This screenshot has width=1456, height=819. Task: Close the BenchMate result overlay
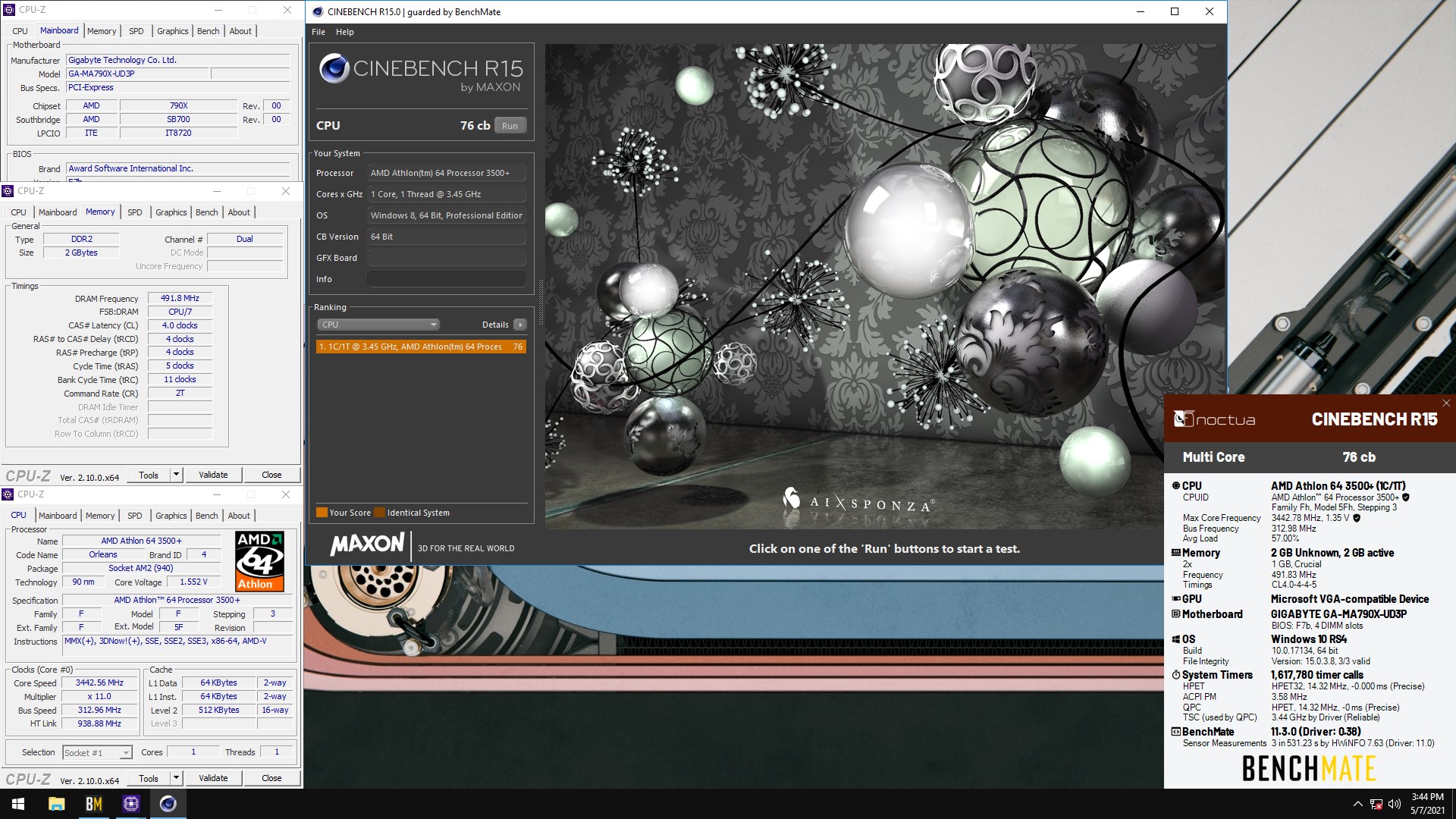tap(1446, 403)
